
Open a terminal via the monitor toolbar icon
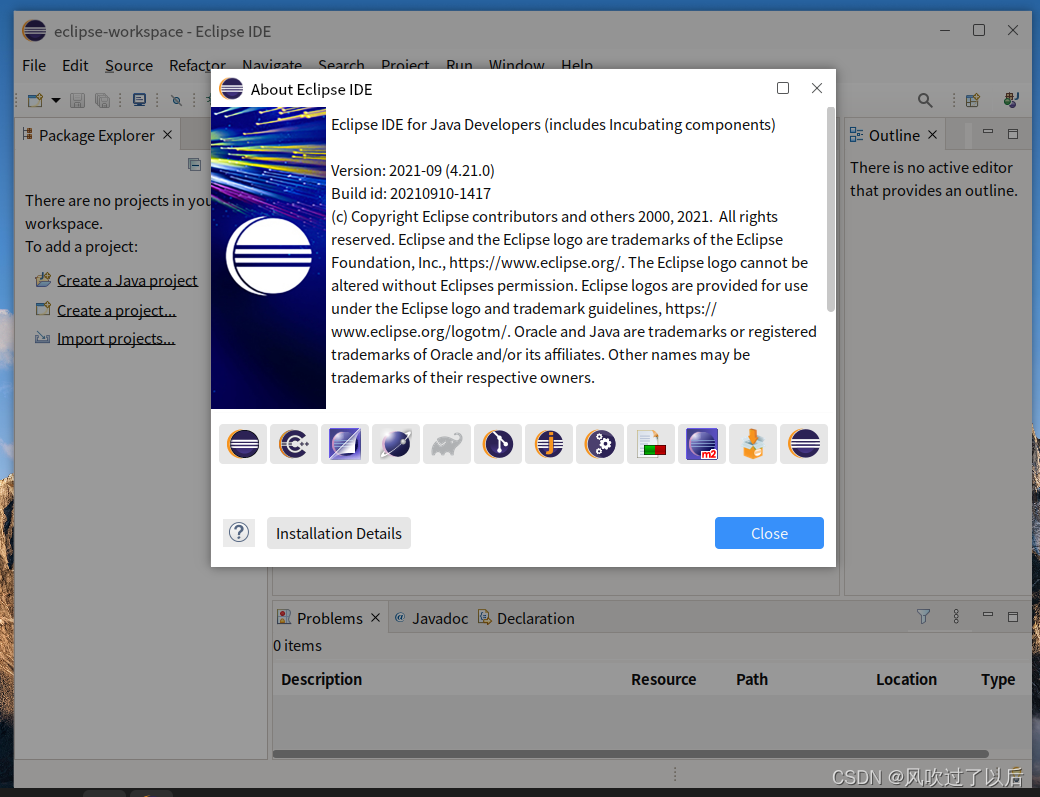pos(139,100)
